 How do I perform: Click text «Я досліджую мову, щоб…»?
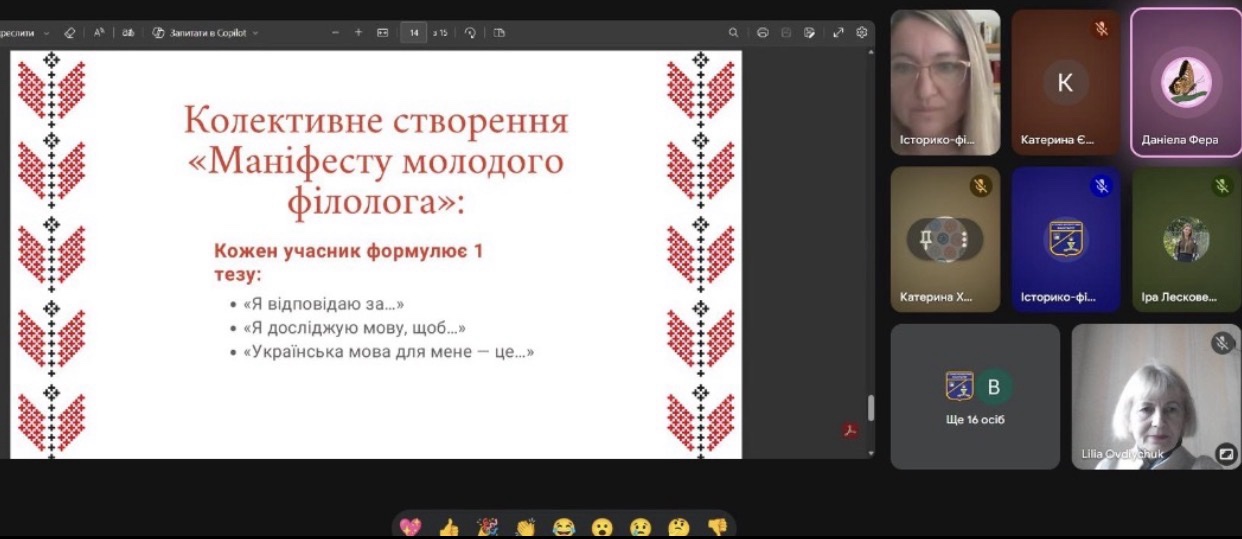tap(354, 327)
